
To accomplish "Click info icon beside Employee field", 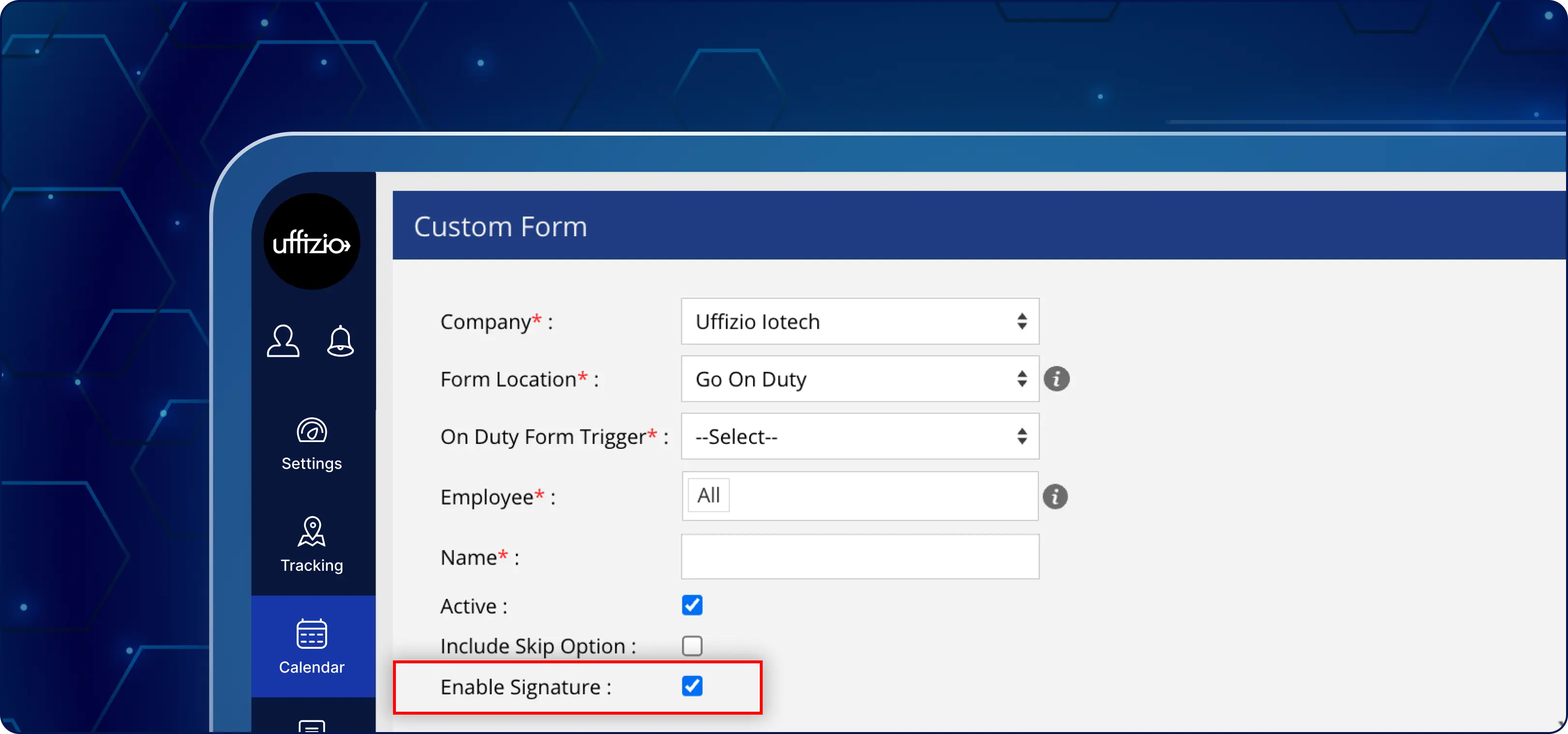I will (1055, 496).
